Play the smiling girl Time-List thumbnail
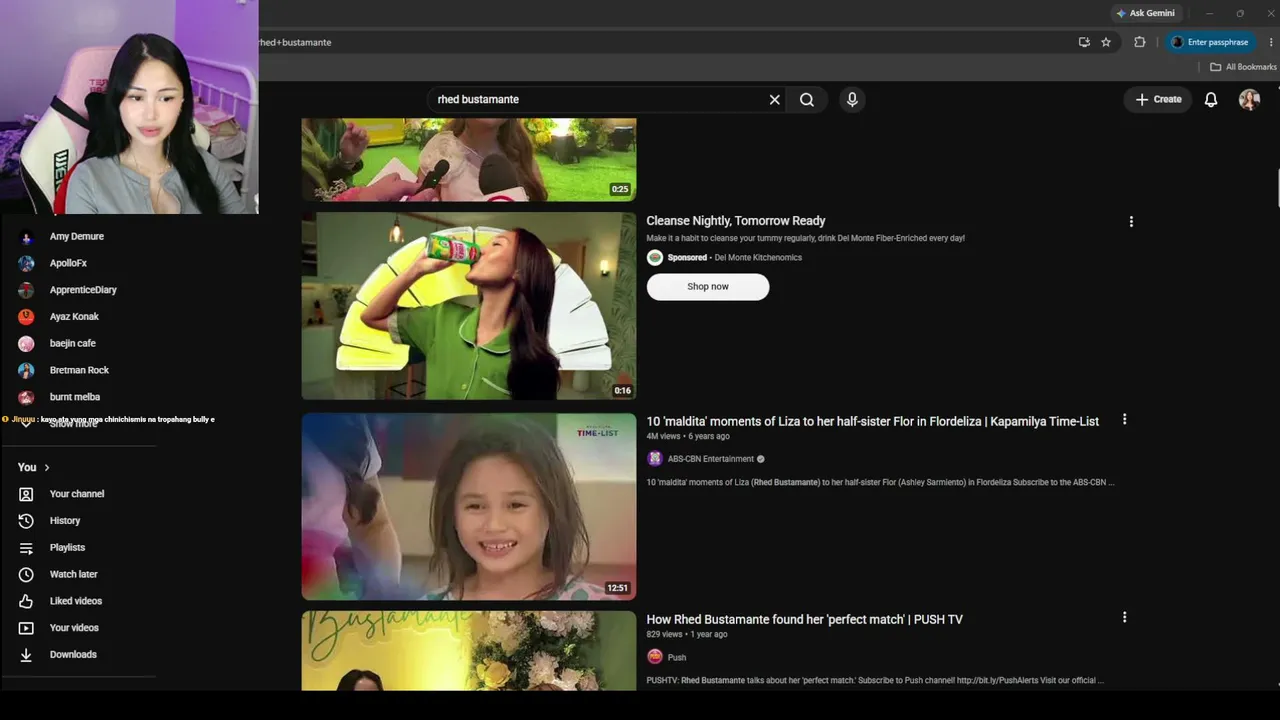The image size is (1280, 720). pyautogui.click(x=469, y=507)
